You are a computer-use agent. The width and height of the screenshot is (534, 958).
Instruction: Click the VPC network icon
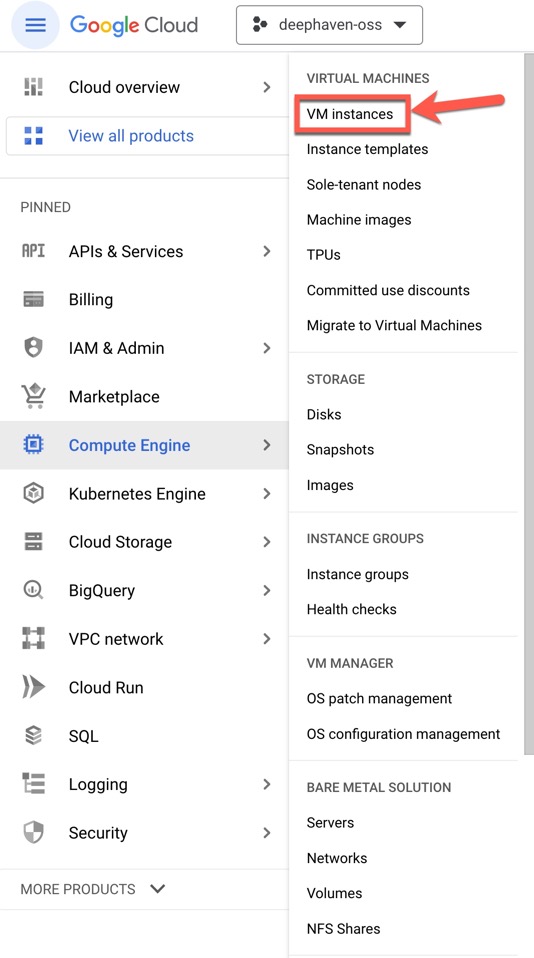click(x=34, y=638)
